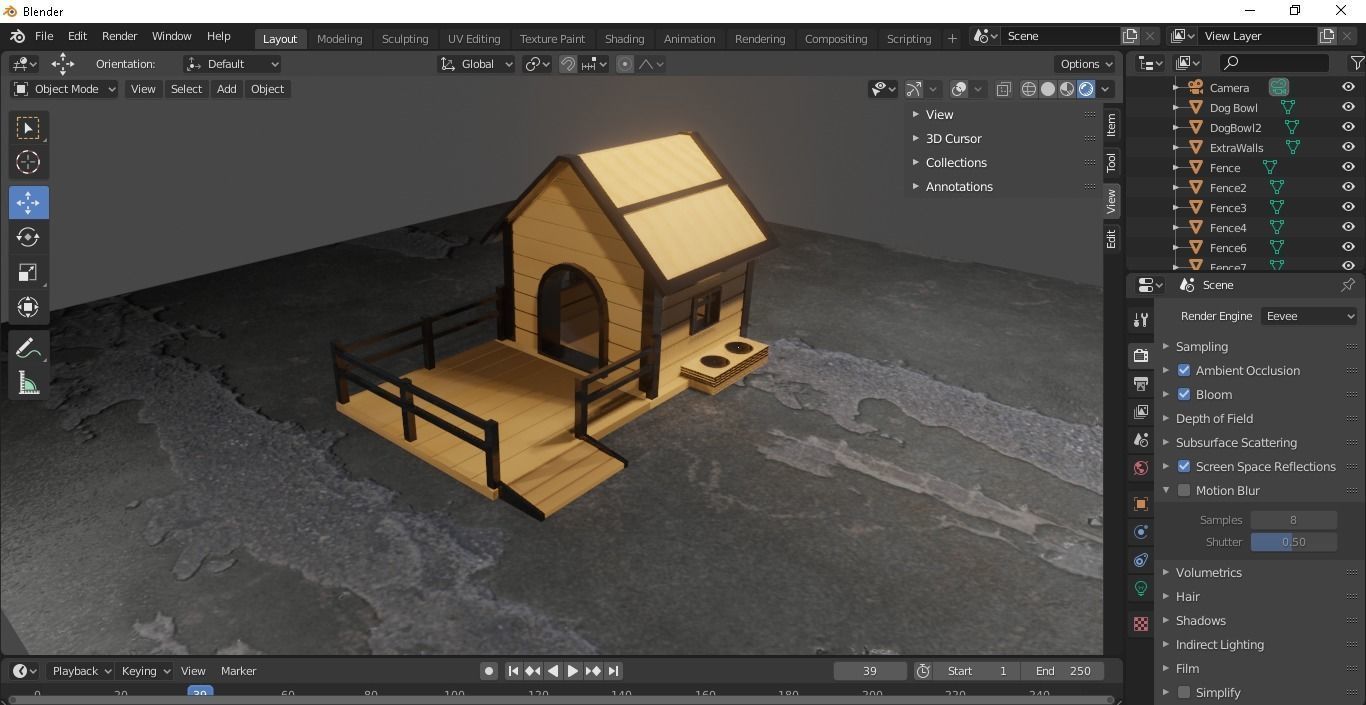Pin the properties editor with pushpin icon

coord(1347,285)
